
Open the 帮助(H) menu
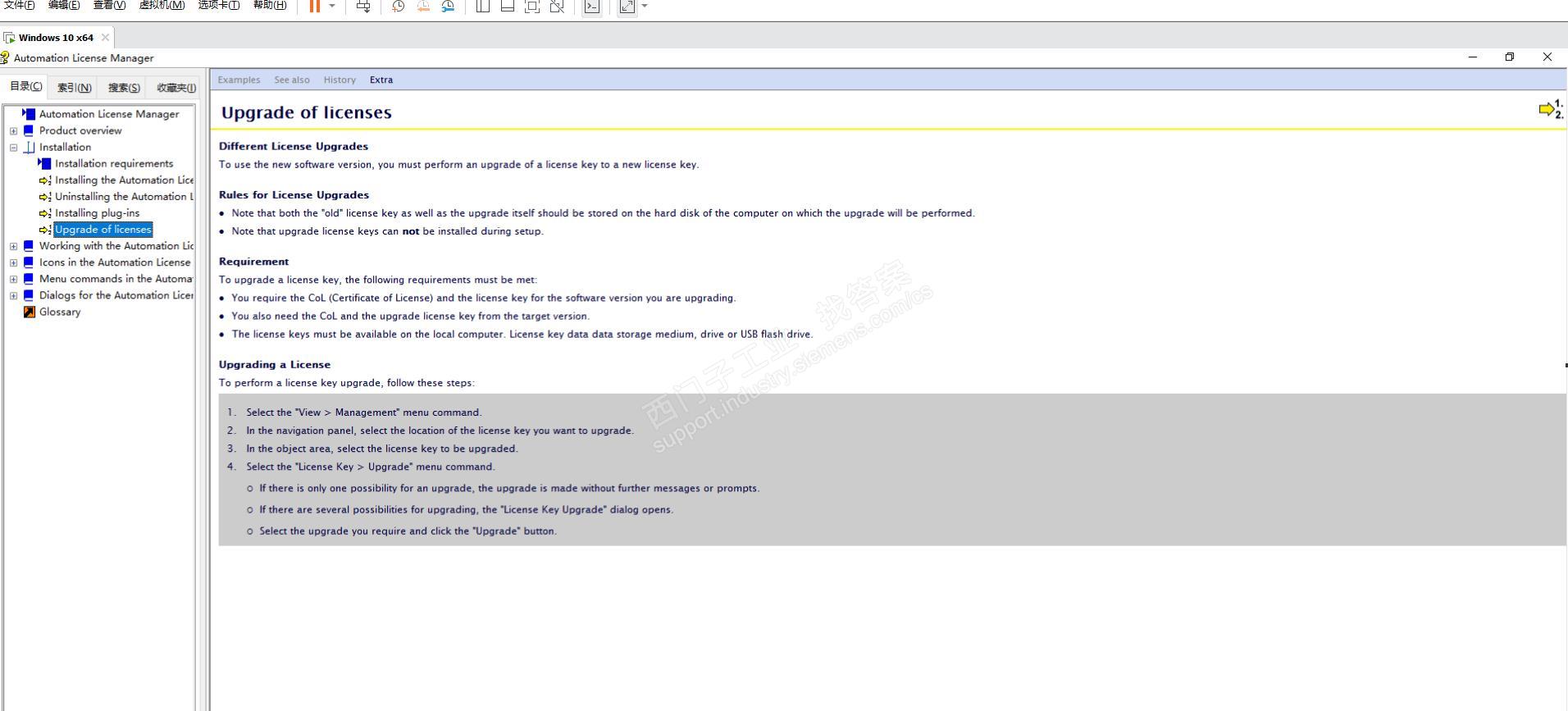click(270, 5)
